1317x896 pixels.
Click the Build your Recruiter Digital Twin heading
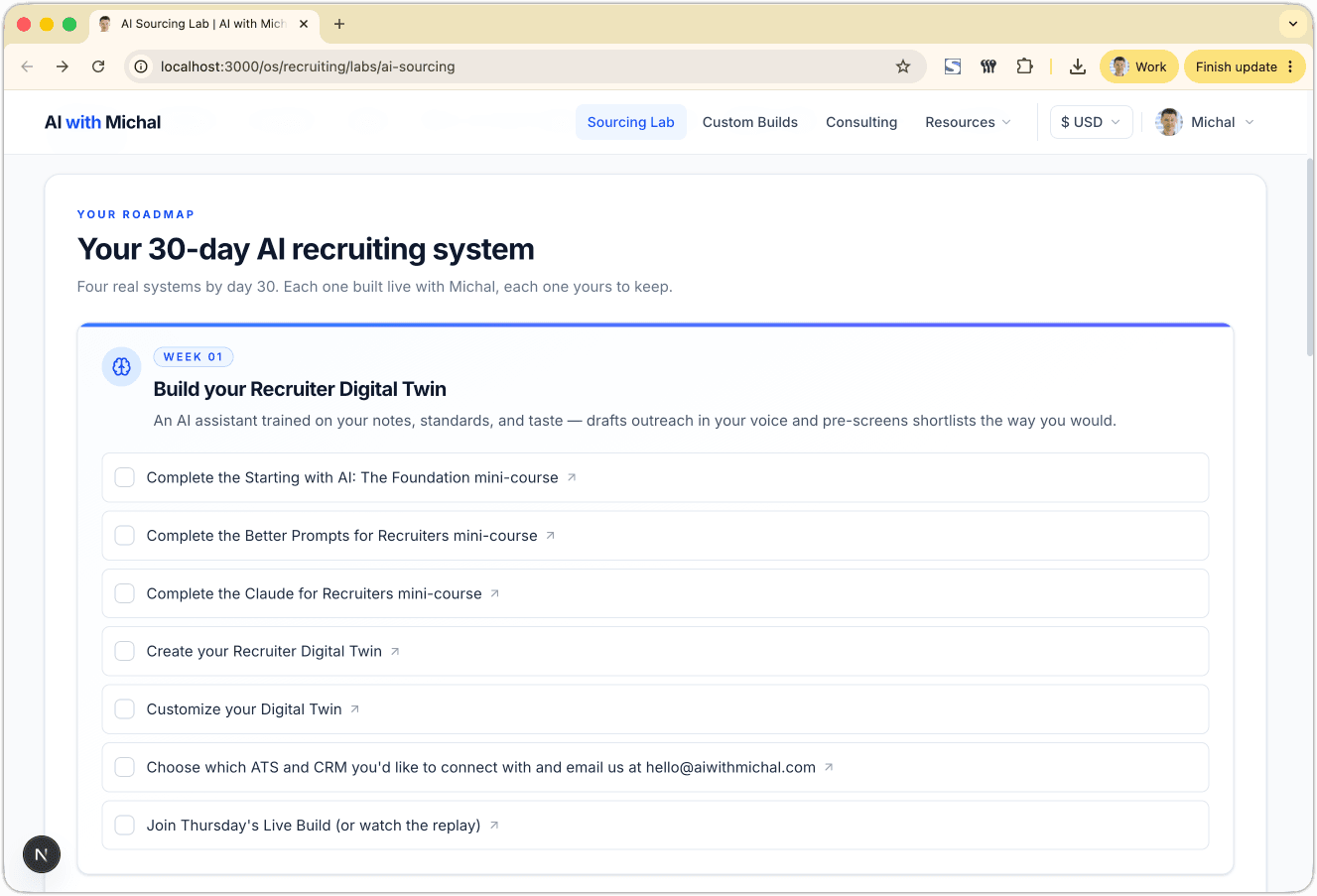click(x=300, y=389)
